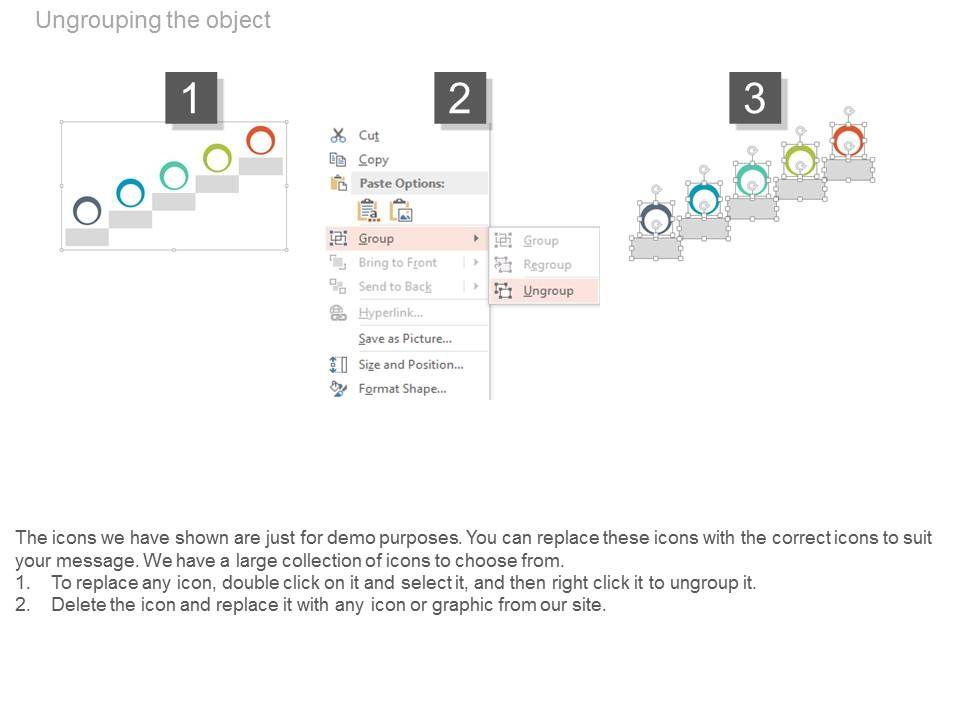Expand the Send to Back submenu arrow
Image resolution: width=960 pixels, height=720 pixels.
click(476, 286)
